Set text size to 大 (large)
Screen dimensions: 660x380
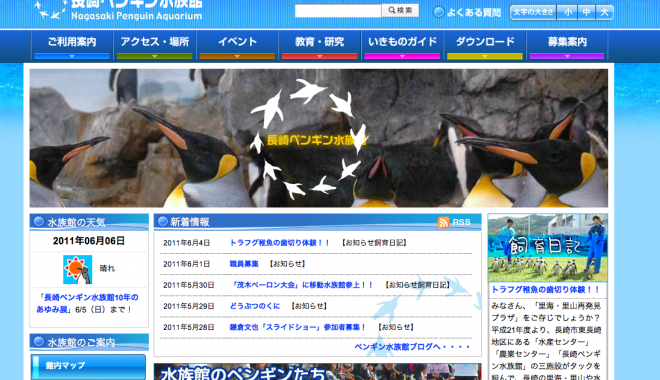(x=604, y=13)
